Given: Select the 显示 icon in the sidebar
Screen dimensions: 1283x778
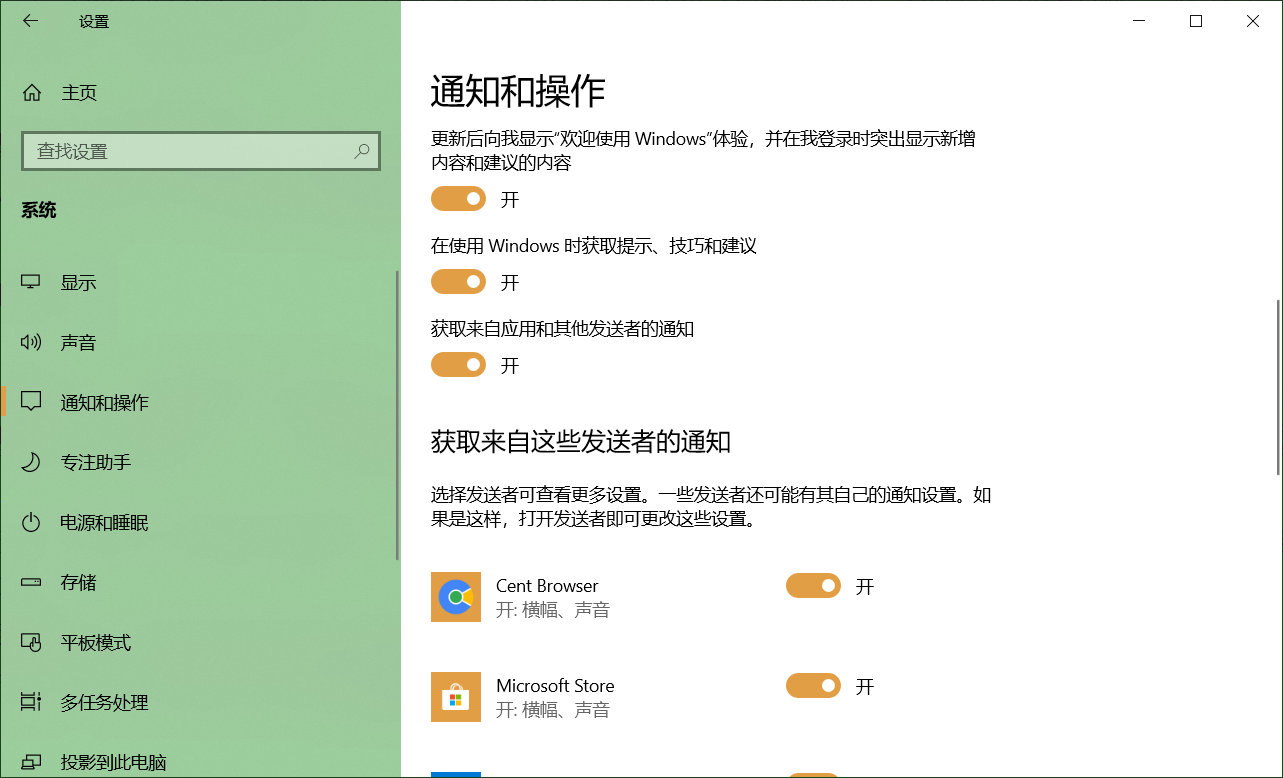Looking at the screenshot, I should click(31, 282).
